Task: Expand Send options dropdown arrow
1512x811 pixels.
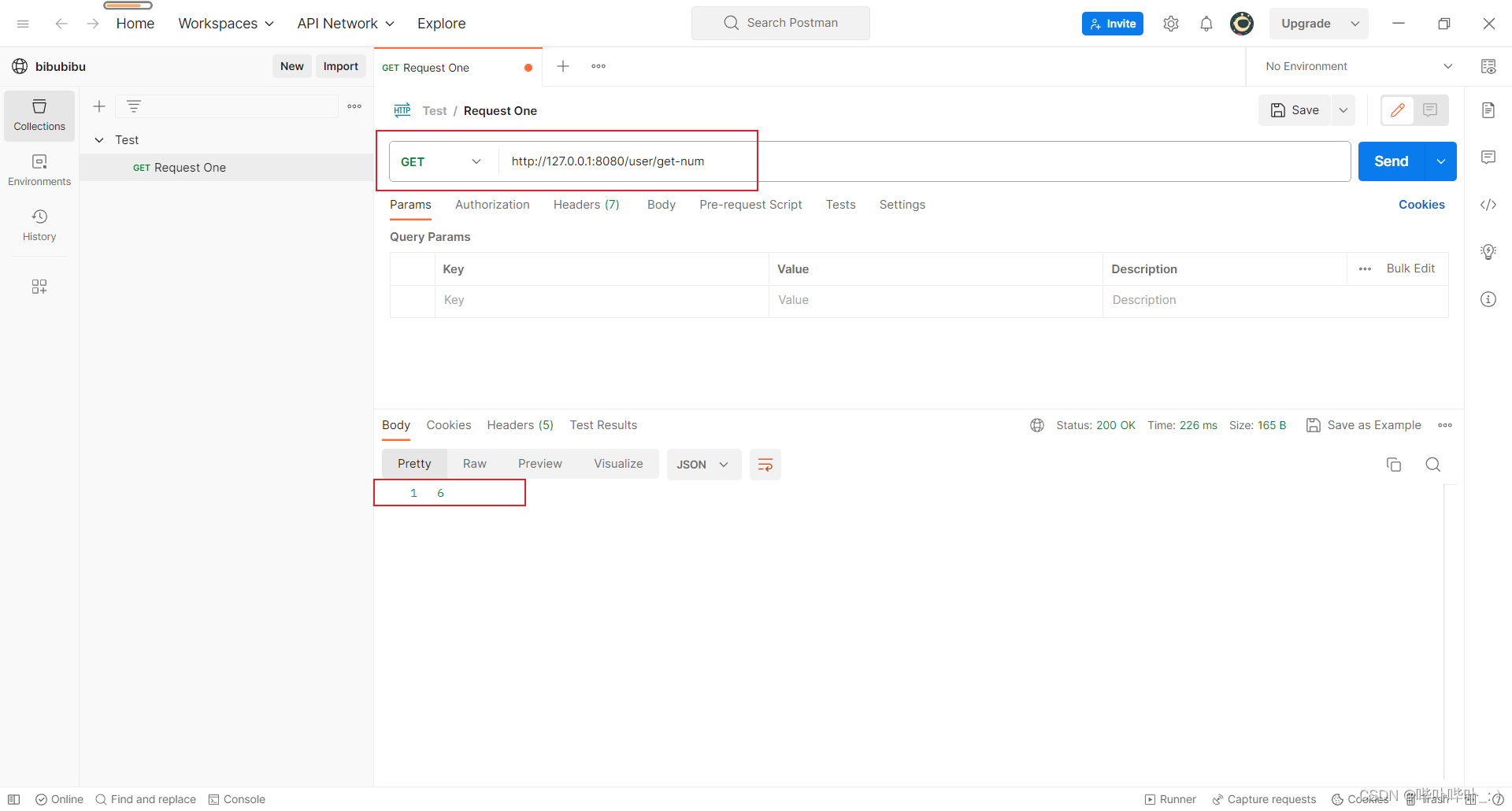Action: click(x=1441, y=161)
